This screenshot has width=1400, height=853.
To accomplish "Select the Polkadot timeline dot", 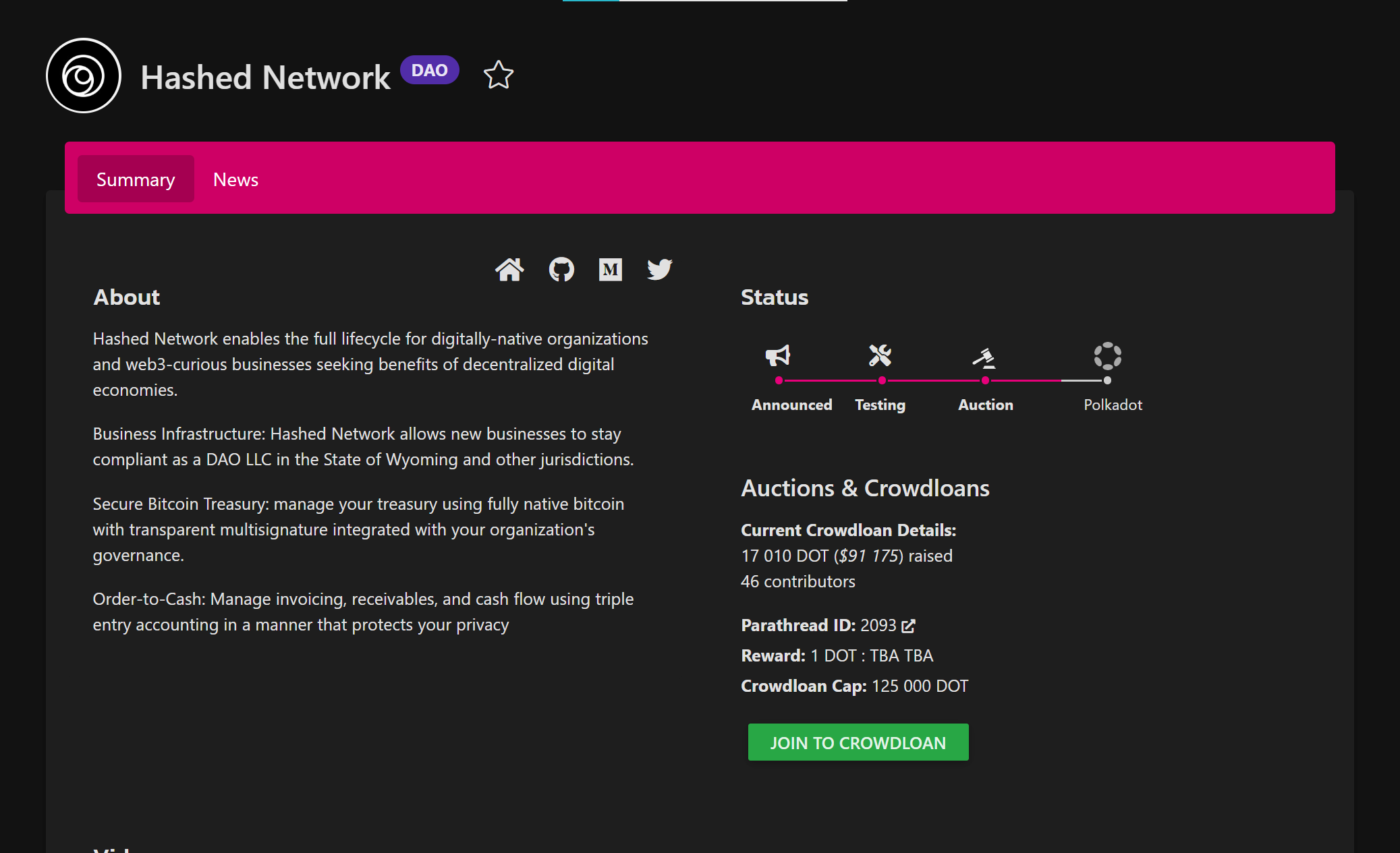I will pyautogui.click(x=1107, y=380).
